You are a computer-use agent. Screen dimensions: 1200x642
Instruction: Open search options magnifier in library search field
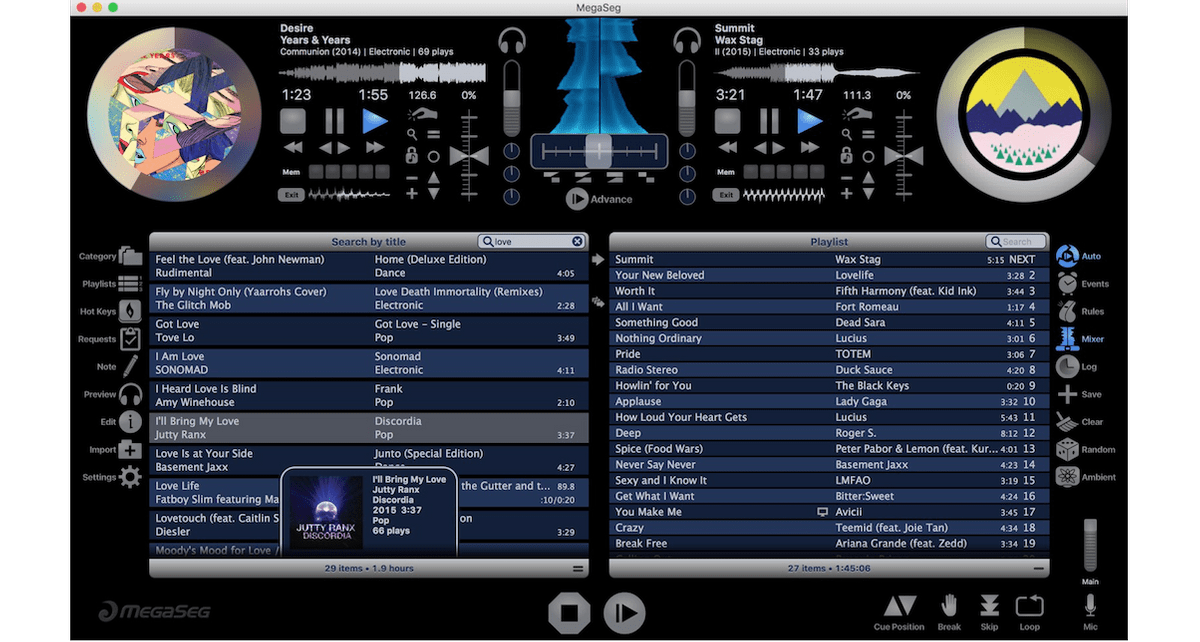click(488, 241)
